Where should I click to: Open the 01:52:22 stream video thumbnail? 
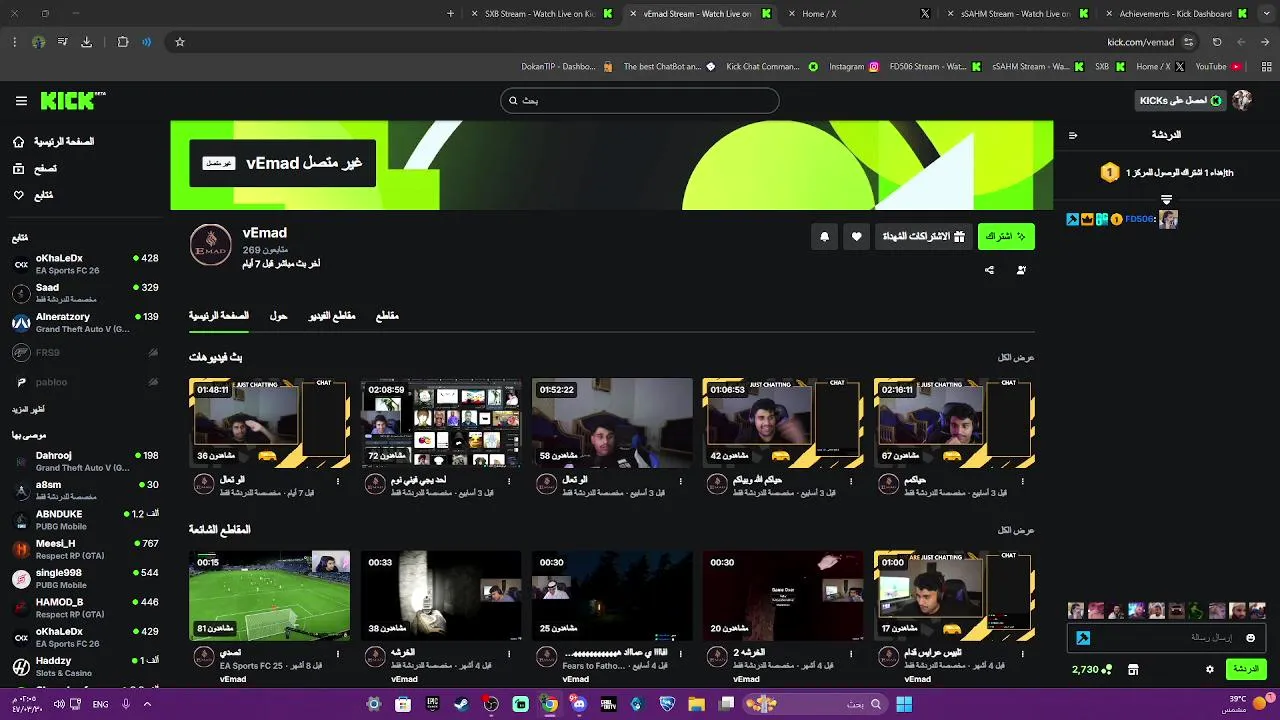tap(612, 423)
